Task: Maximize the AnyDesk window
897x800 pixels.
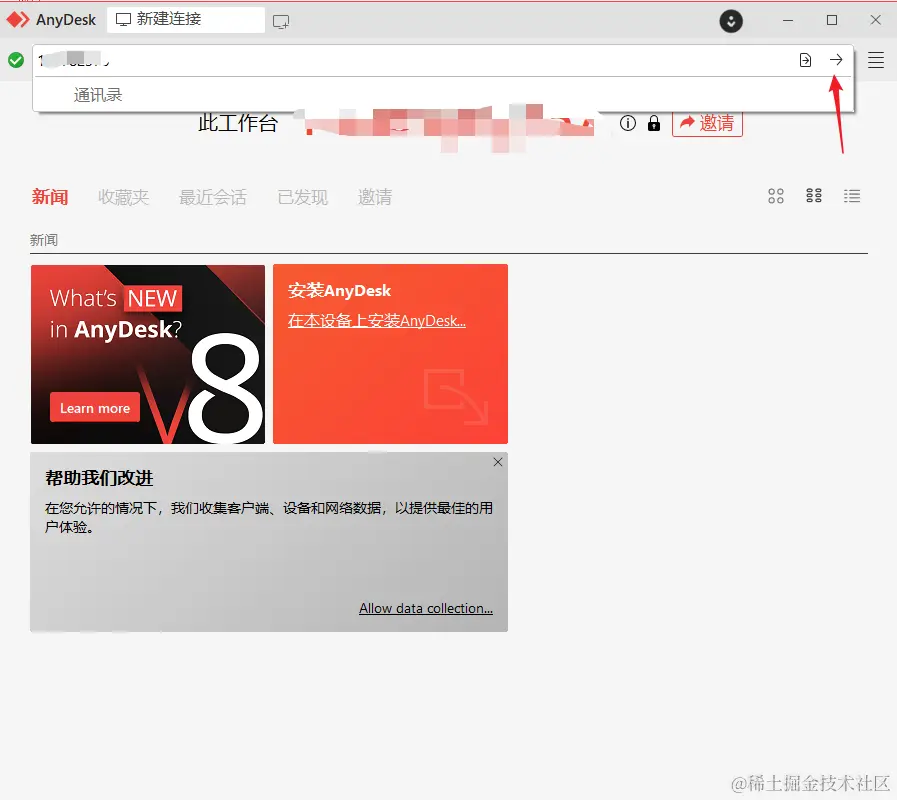Action: [x=832, y=20]
